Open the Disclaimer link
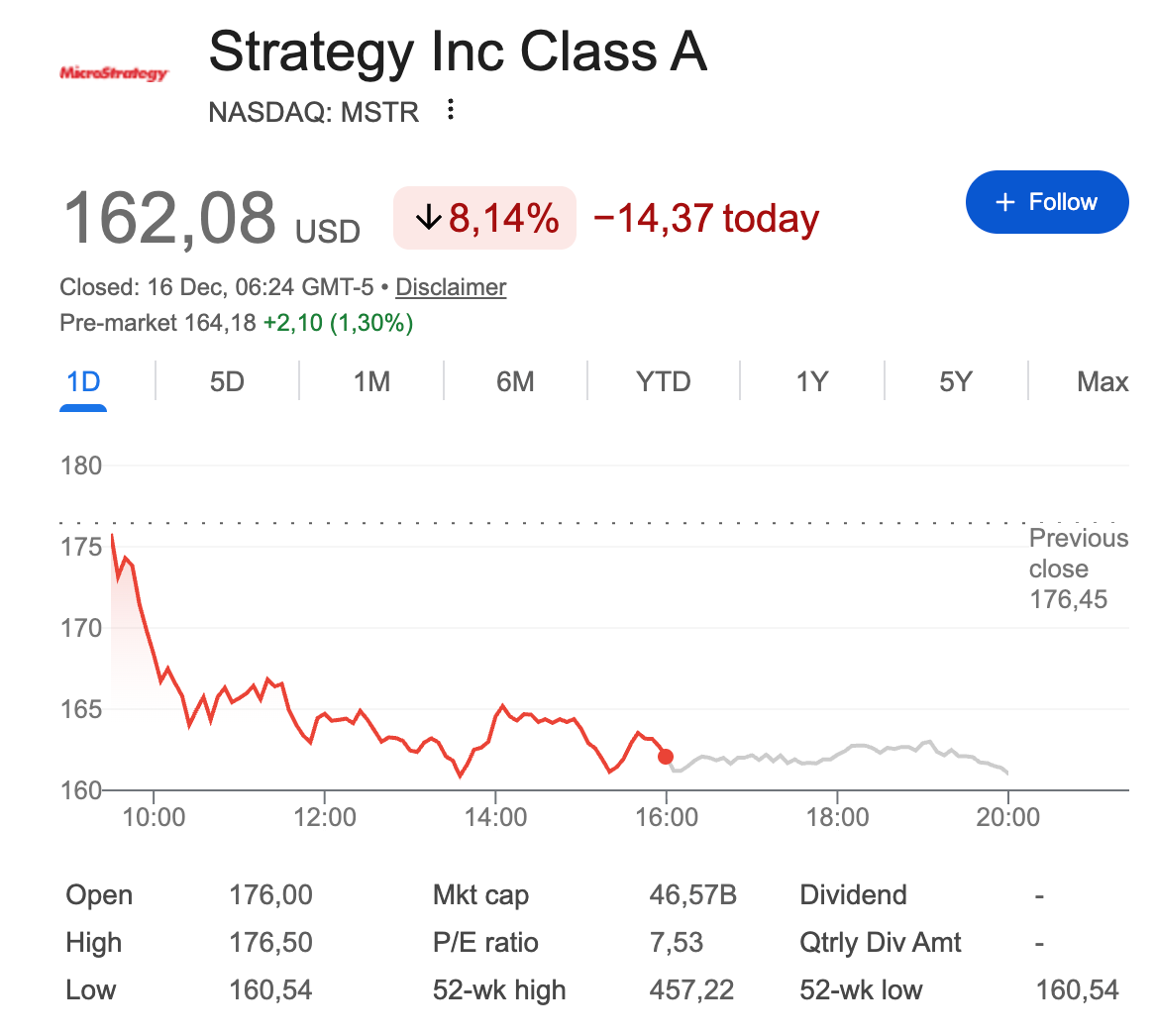Viewport: 1155px width, 1036px height. click(450, 287)
